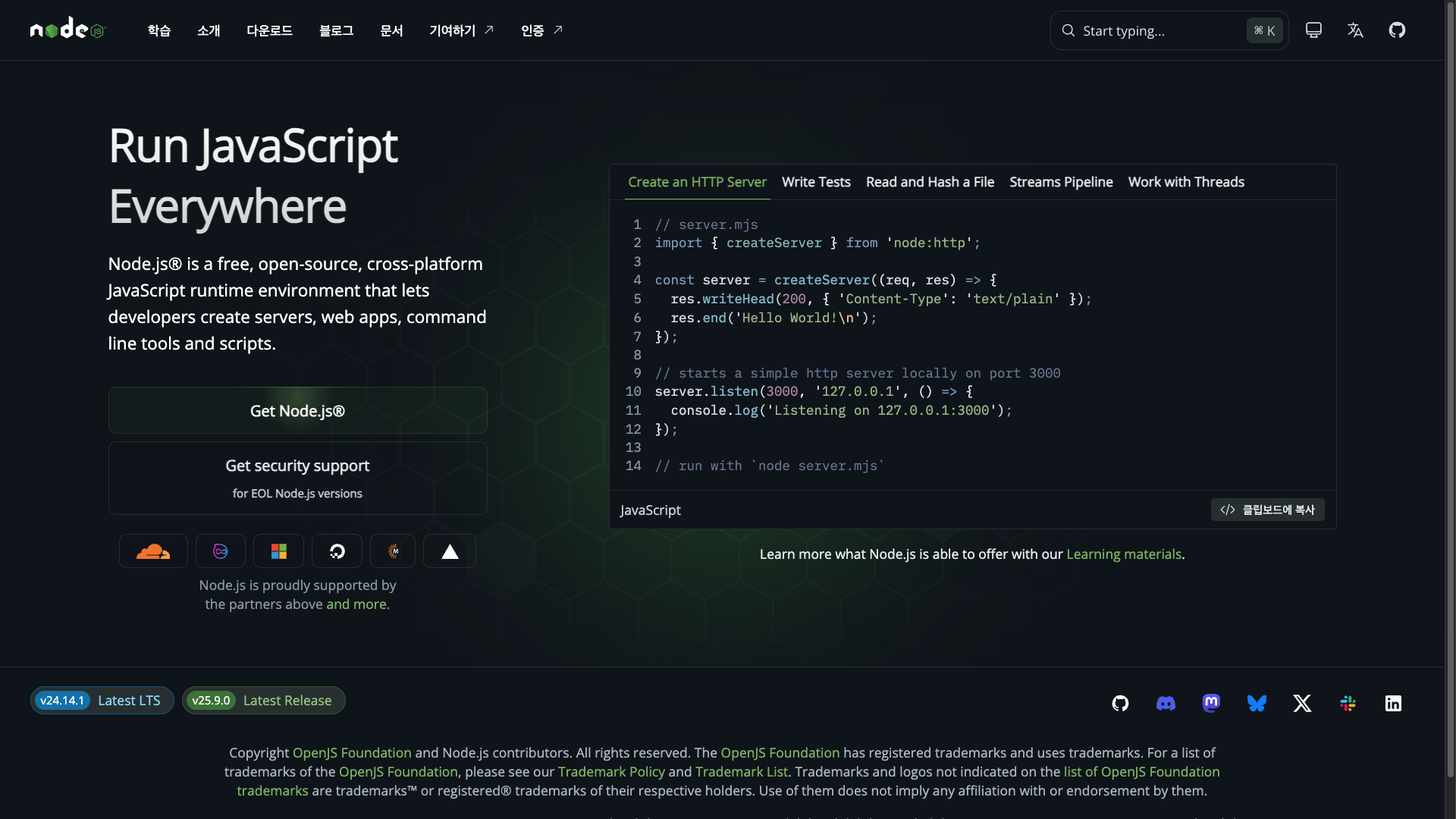Click the Get Node.js® button

[x=297, y=411]
